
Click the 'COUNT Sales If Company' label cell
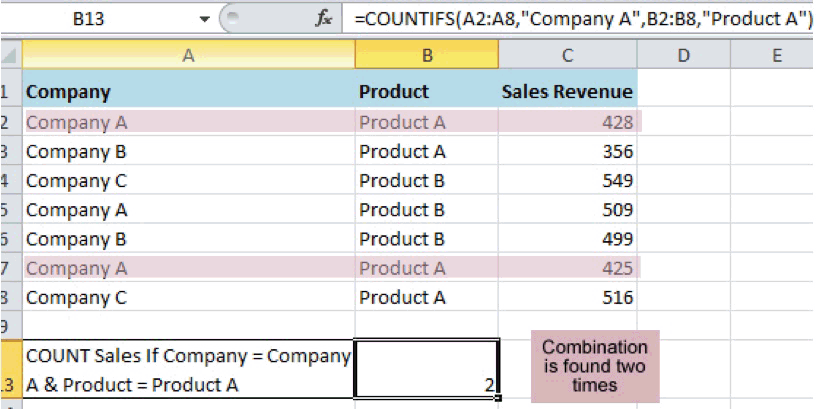pyautogui.click(x=187, y=370)
